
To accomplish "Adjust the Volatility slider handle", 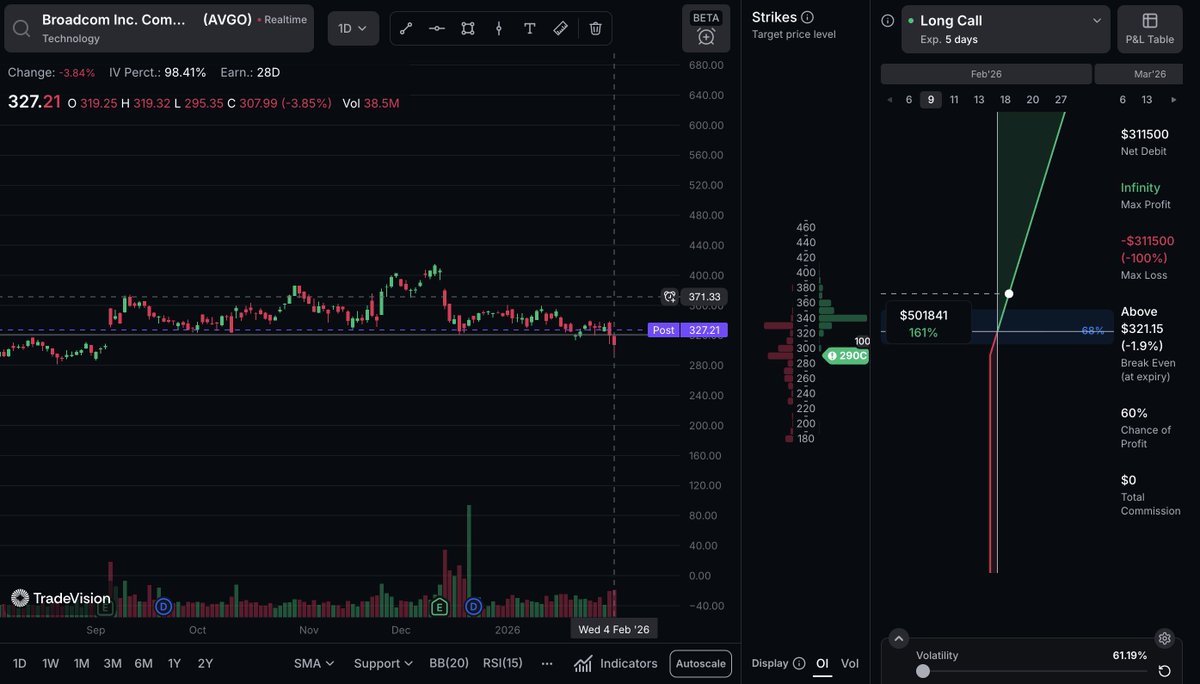I will click(x=923, y=671).
